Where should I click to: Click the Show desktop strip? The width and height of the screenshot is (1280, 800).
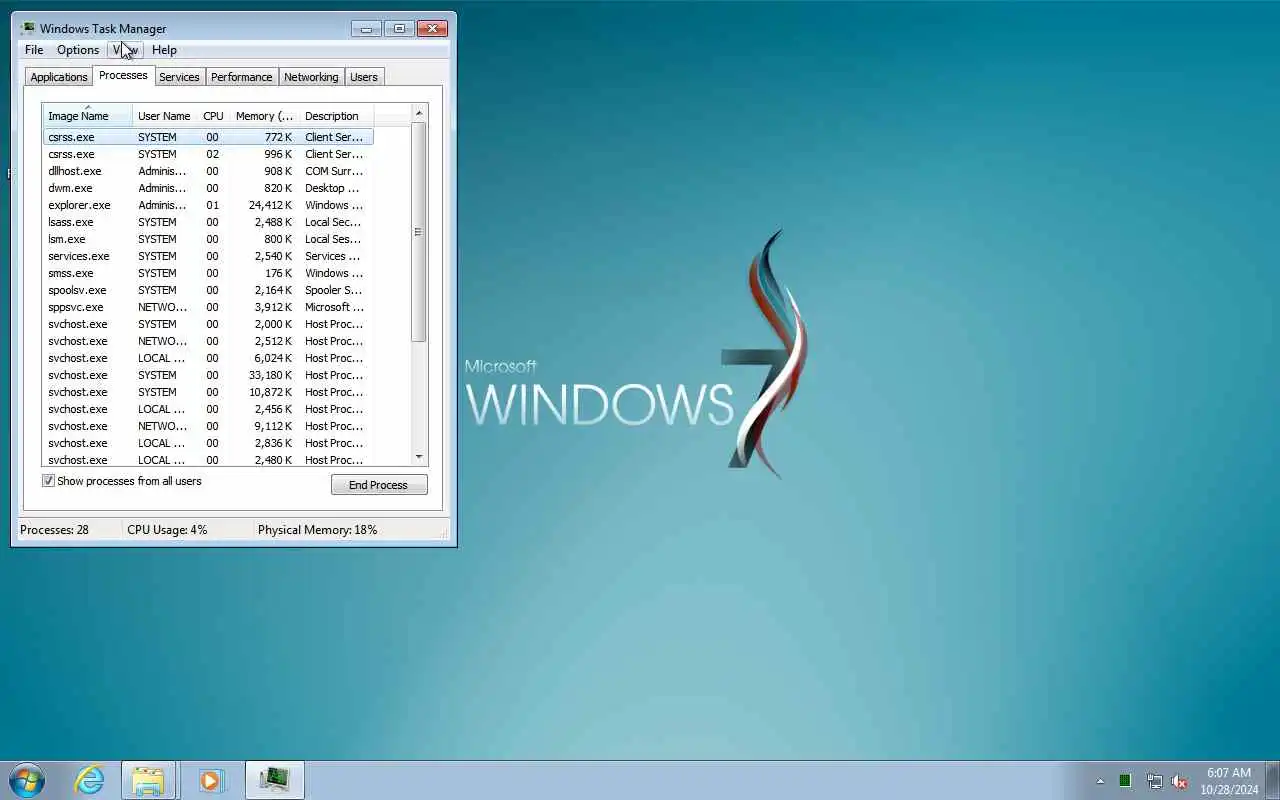[x=1272, y=780]
